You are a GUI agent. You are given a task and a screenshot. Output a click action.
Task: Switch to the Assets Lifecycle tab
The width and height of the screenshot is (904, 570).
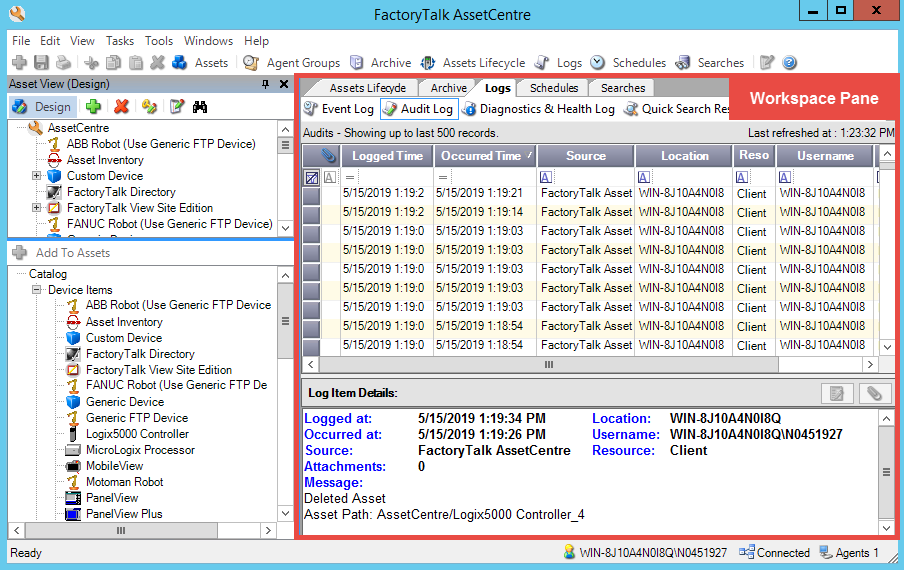[x=367, y=88]
